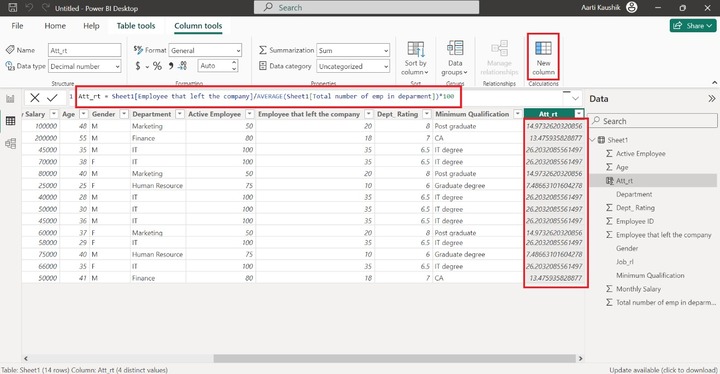Commit the formula with checkmark icon

(x=52, y=97)
